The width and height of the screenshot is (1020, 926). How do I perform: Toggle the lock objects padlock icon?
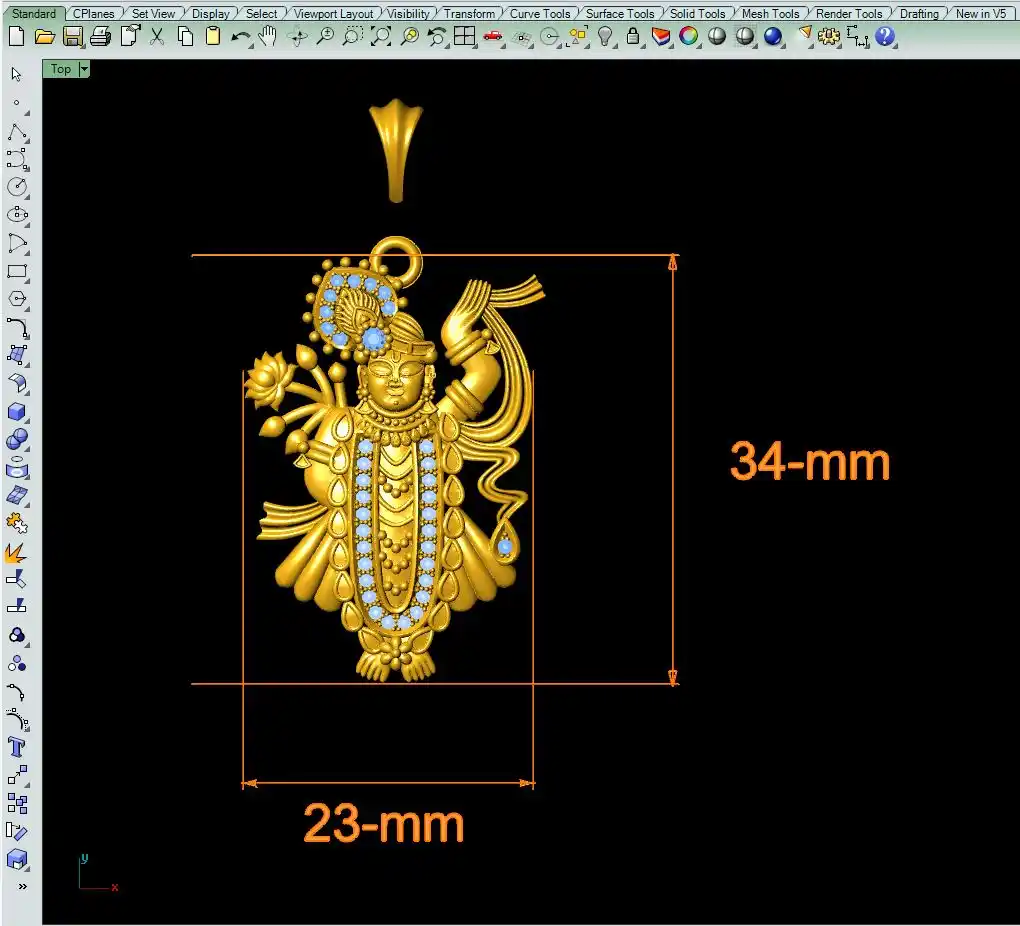click(x=633, y=37)
